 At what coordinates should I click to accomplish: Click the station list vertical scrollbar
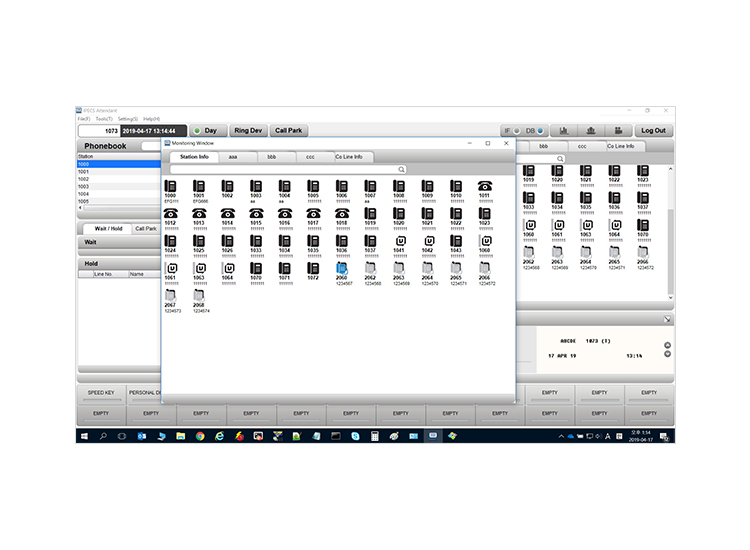(670, 233)
